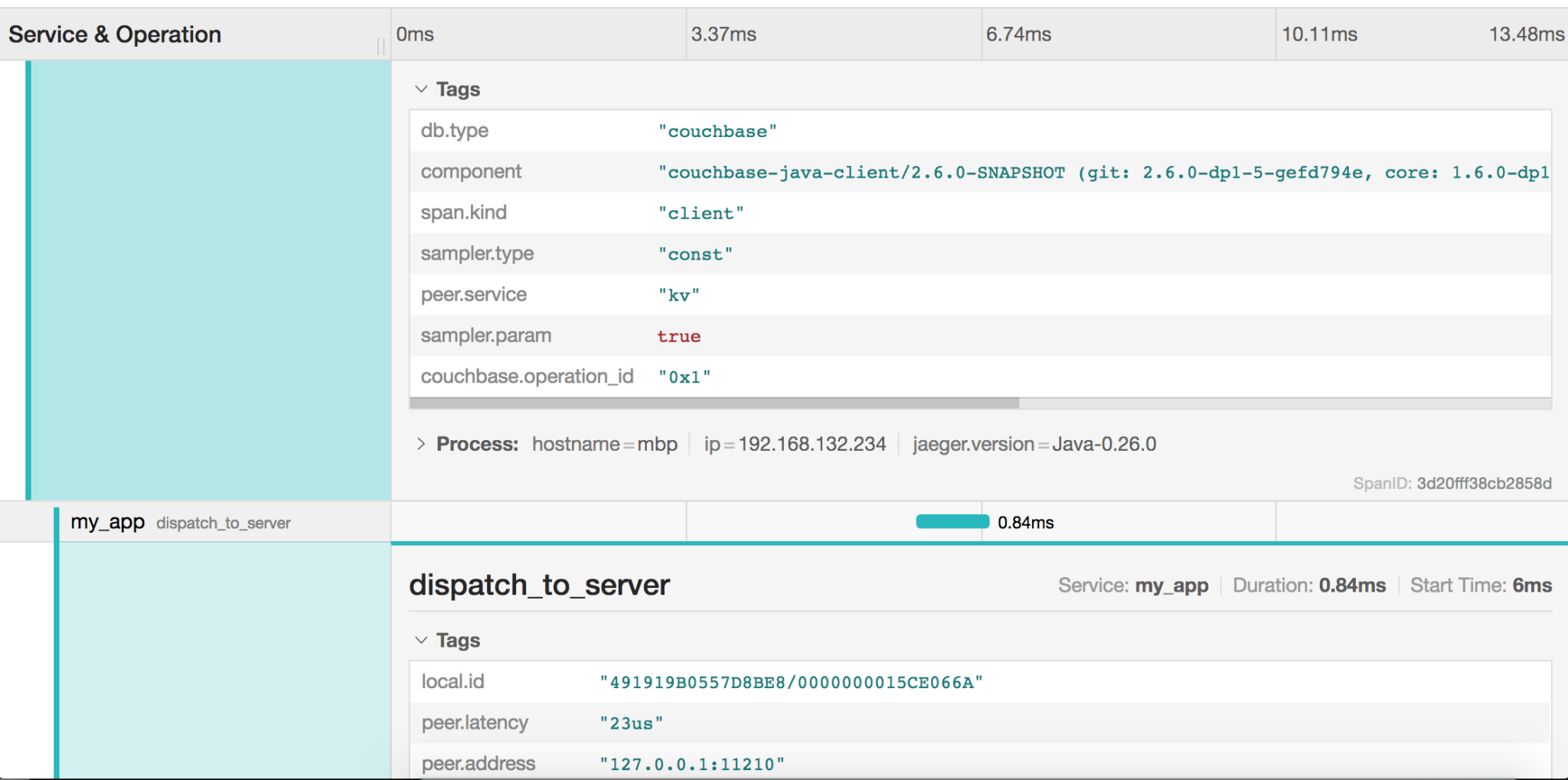This screenshot has width=1568, height=780.
Task: Click the column resize handle beside Service & Operation
Action: (381, 44)
